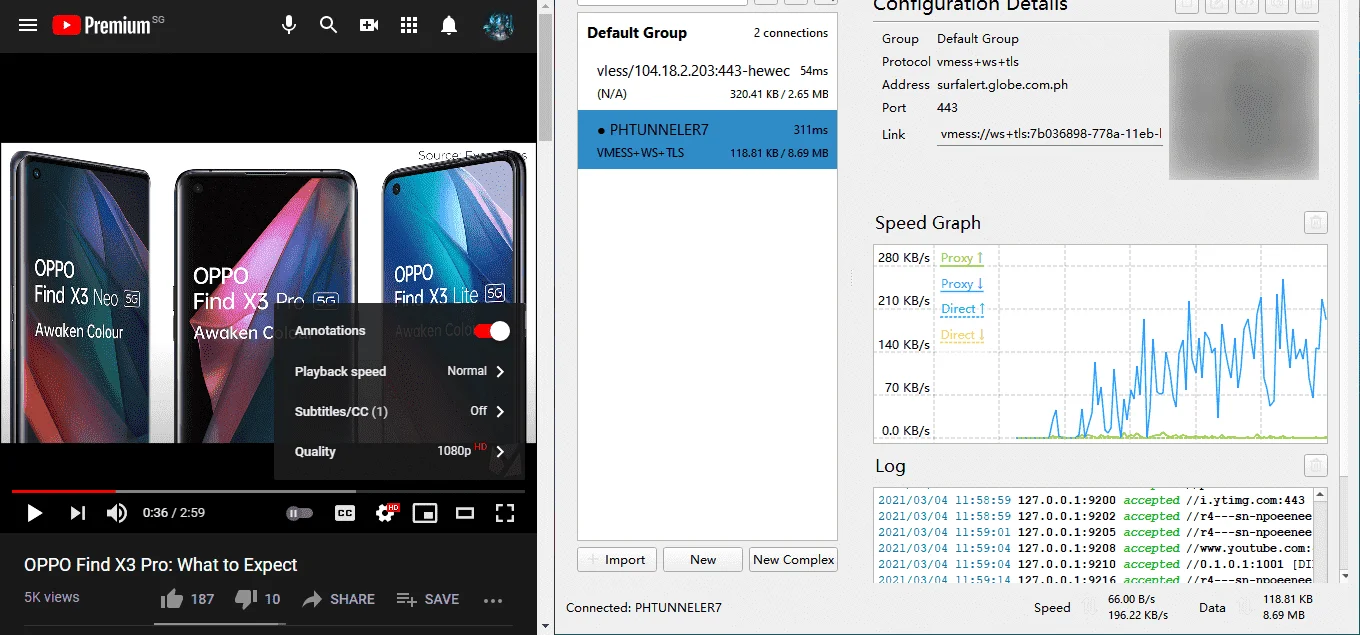The height and width of the screenshot is (635, 1360).
Task: Click the New Complex button
Action: [x=793, y=559]
